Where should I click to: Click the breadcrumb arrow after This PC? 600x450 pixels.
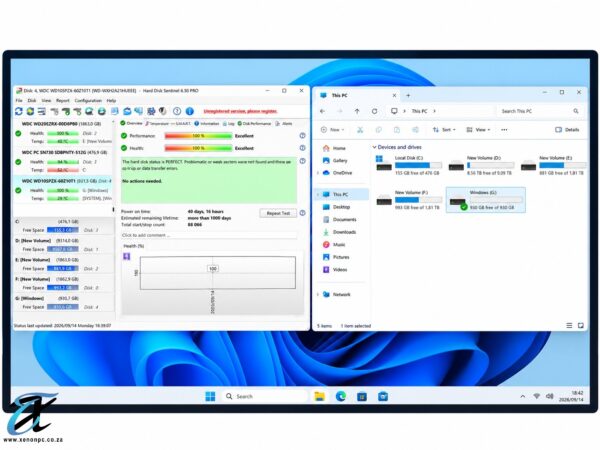(434, 111)
